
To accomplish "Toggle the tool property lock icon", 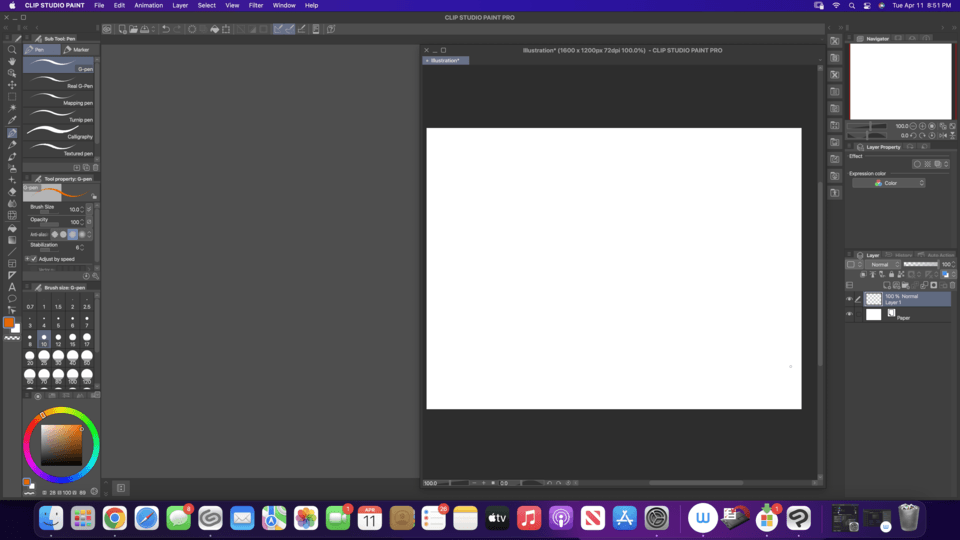I will tap(94, 196).
